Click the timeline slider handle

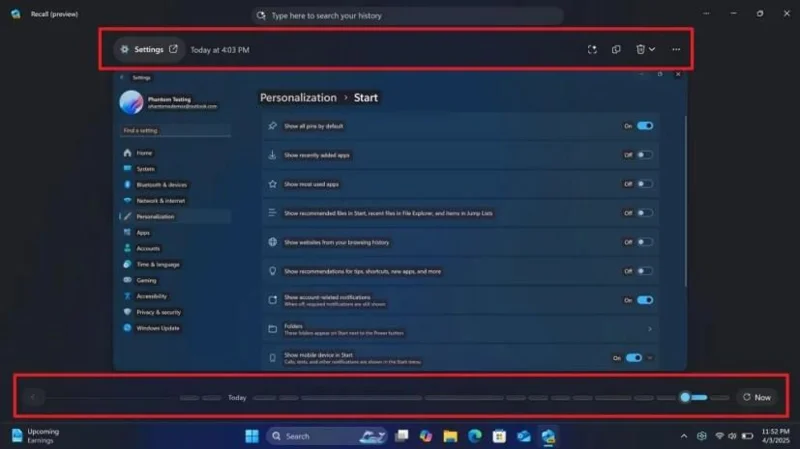pyautogui.click(x=685, y=397)
